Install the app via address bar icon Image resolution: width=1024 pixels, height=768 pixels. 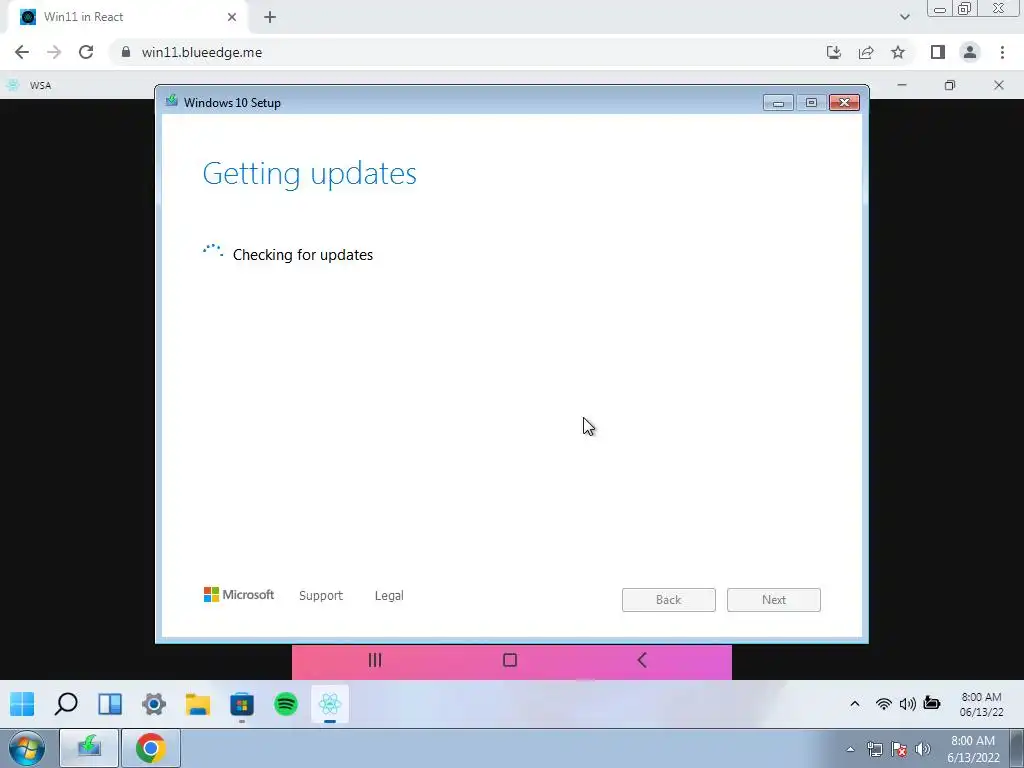834,52
